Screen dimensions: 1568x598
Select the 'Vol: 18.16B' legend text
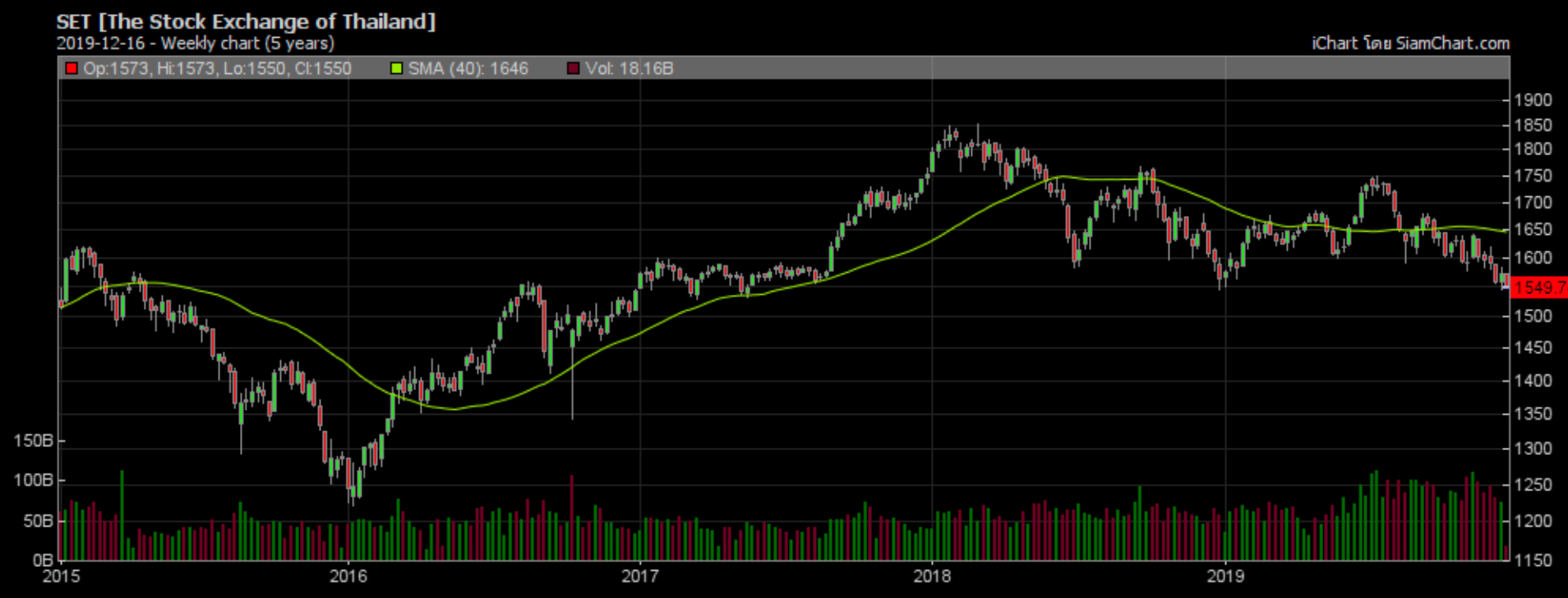(630, 68)
